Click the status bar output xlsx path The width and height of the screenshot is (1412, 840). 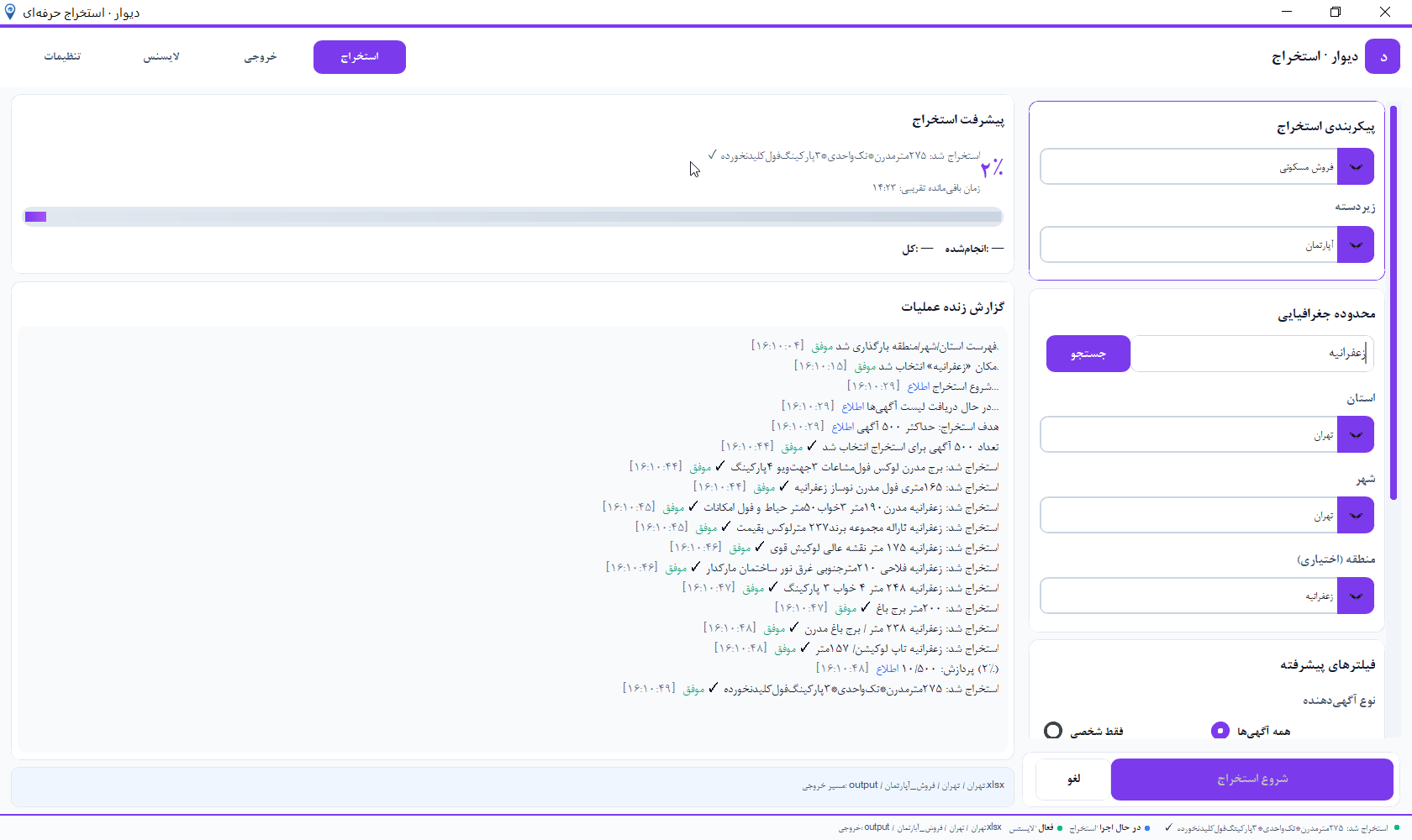(920, 828)
